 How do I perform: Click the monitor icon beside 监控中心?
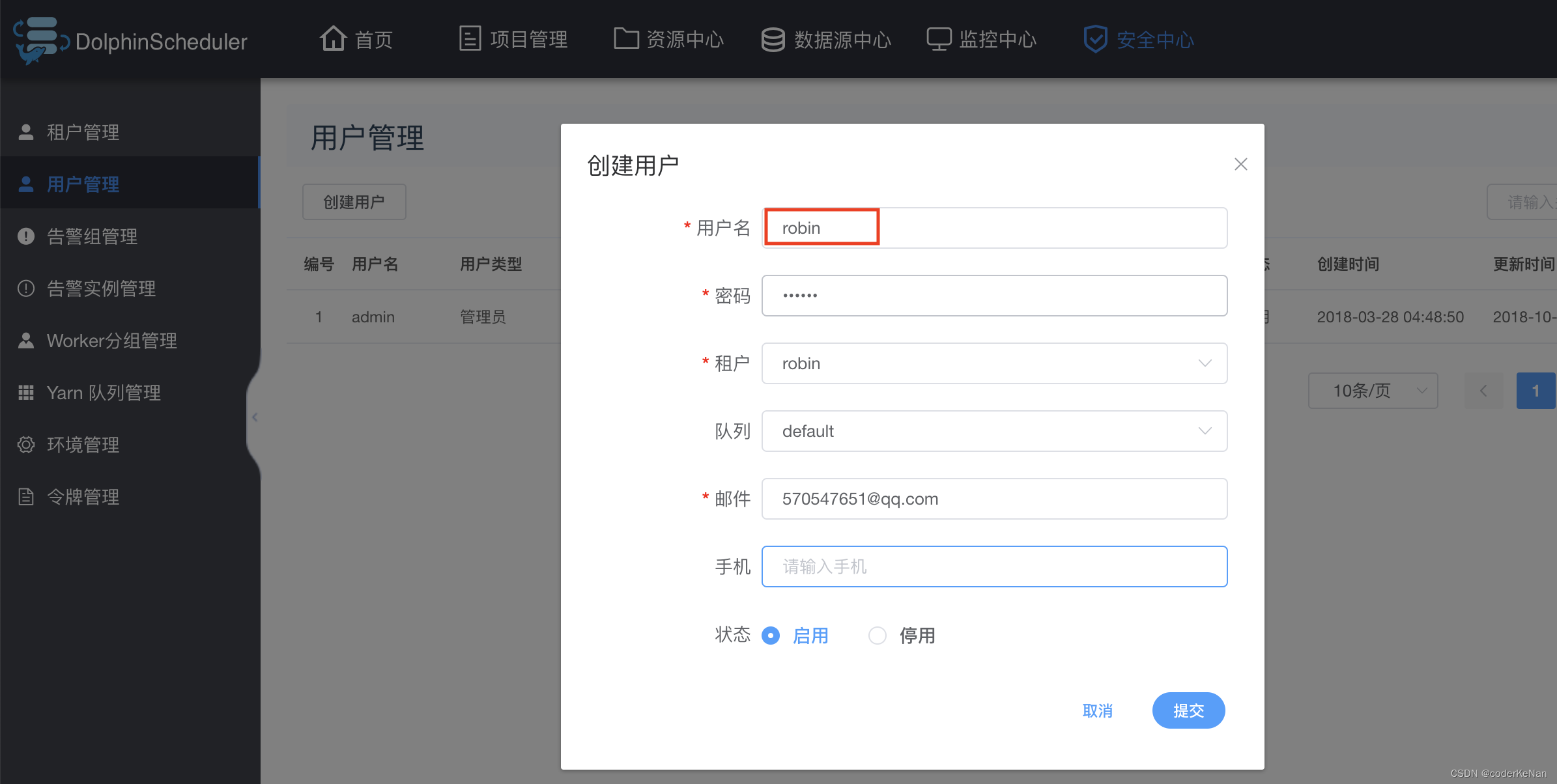(x=939, y=39)
